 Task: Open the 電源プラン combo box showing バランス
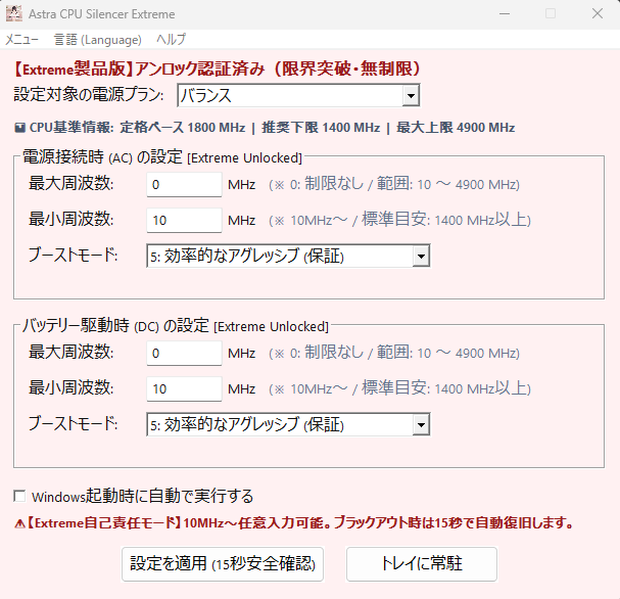[299, 95]
